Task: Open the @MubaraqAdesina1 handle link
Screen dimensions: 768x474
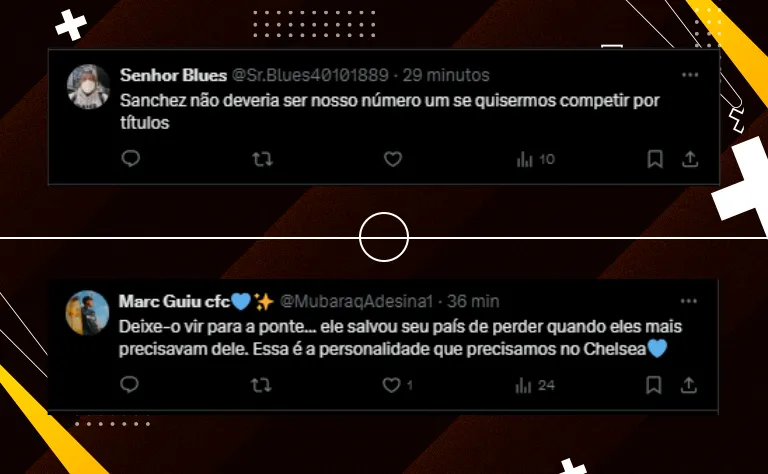Action: coord(356,301)
